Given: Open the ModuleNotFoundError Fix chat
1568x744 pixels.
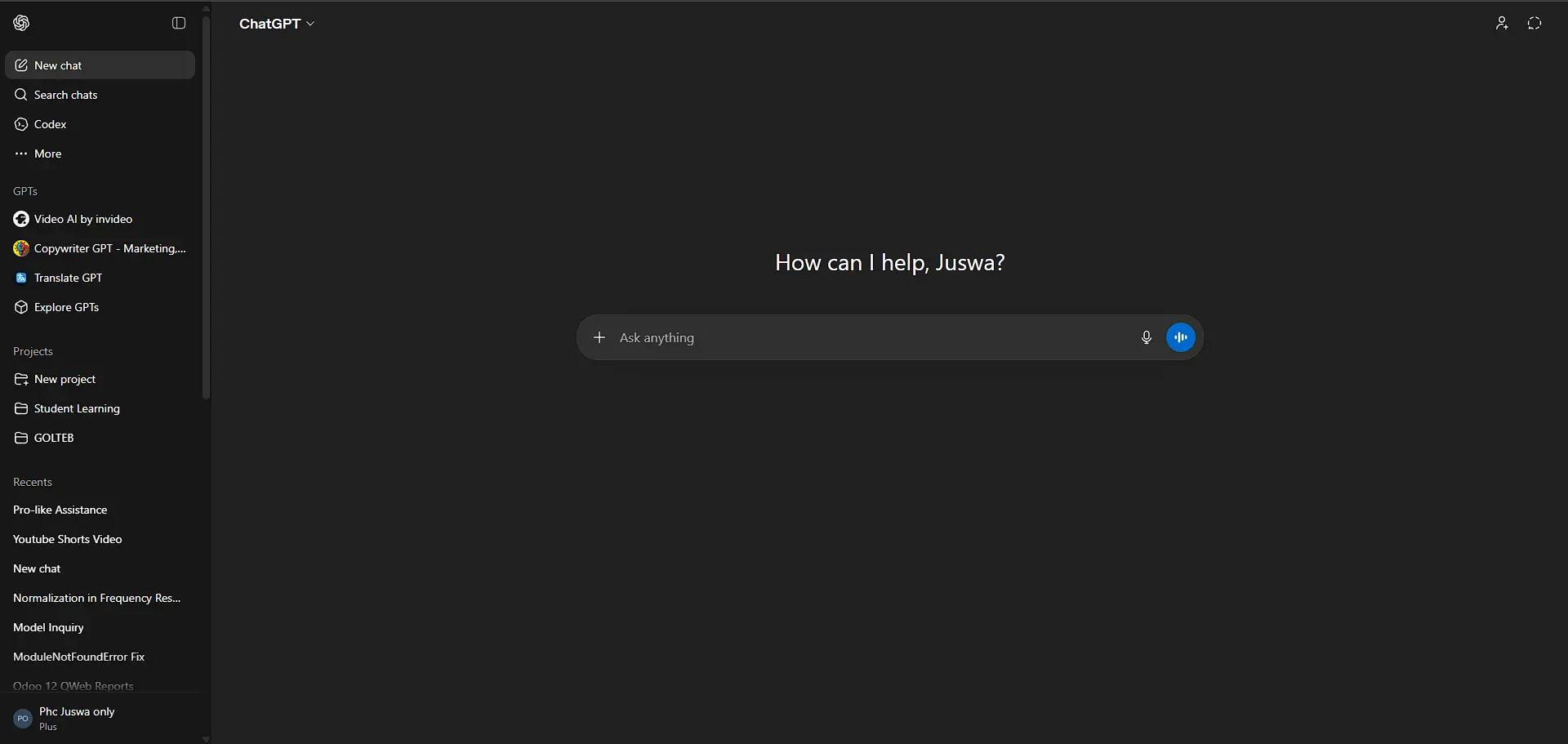Looking at the screenshot, I should click(100, 657).
